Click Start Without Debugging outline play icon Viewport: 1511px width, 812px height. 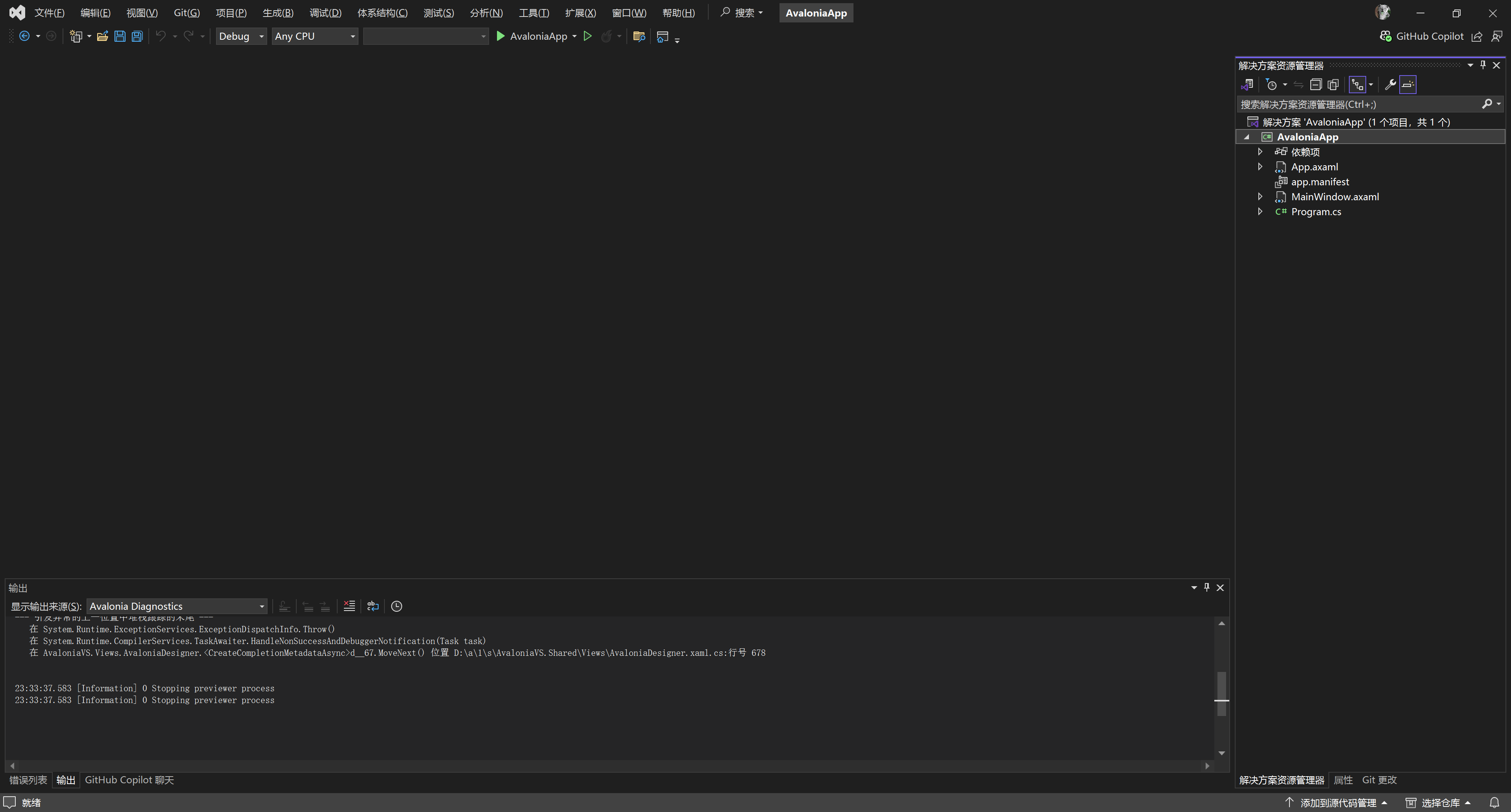coord(587,36)
